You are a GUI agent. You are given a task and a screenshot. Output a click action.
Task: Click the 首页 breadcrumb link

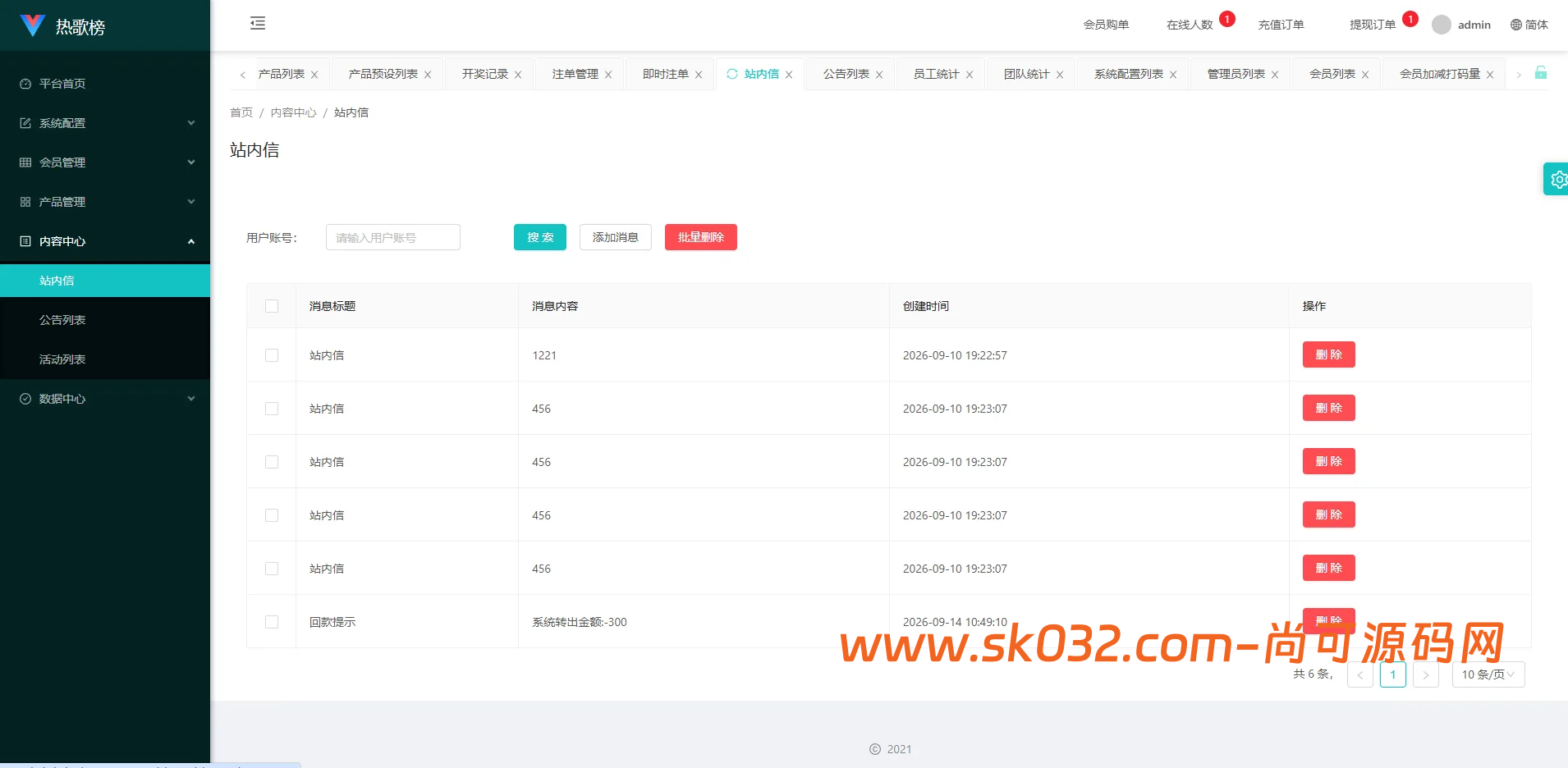[x=241, y=112]
